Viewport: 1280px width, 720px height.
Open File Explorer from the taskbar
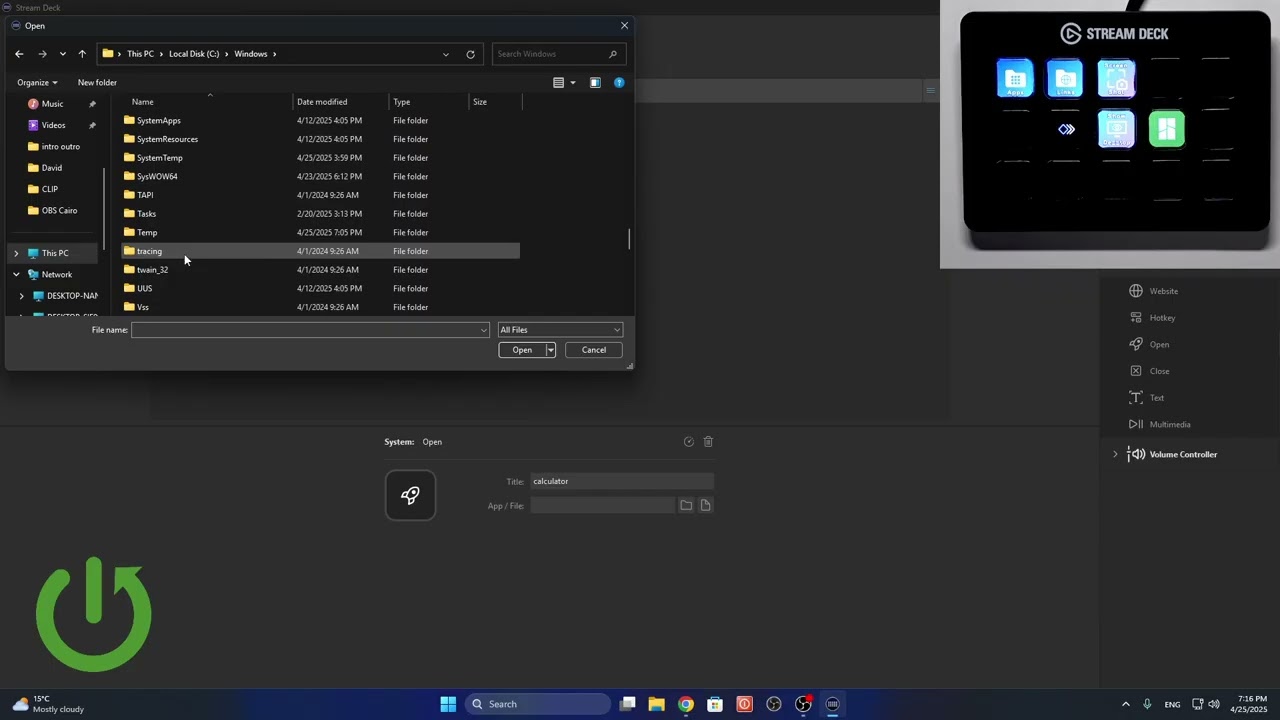(x=656, y=704)
